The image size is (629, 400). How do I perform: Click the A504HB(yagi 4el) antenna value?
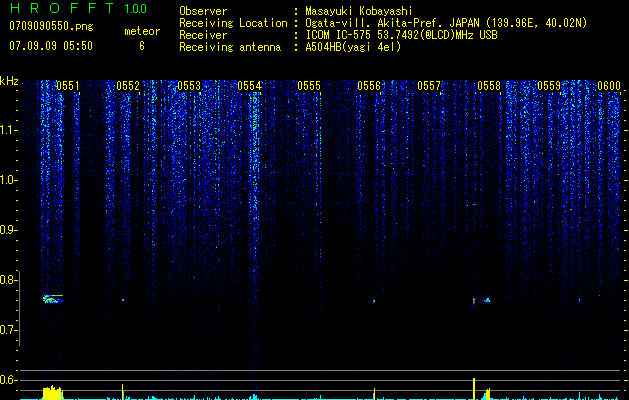353,47
